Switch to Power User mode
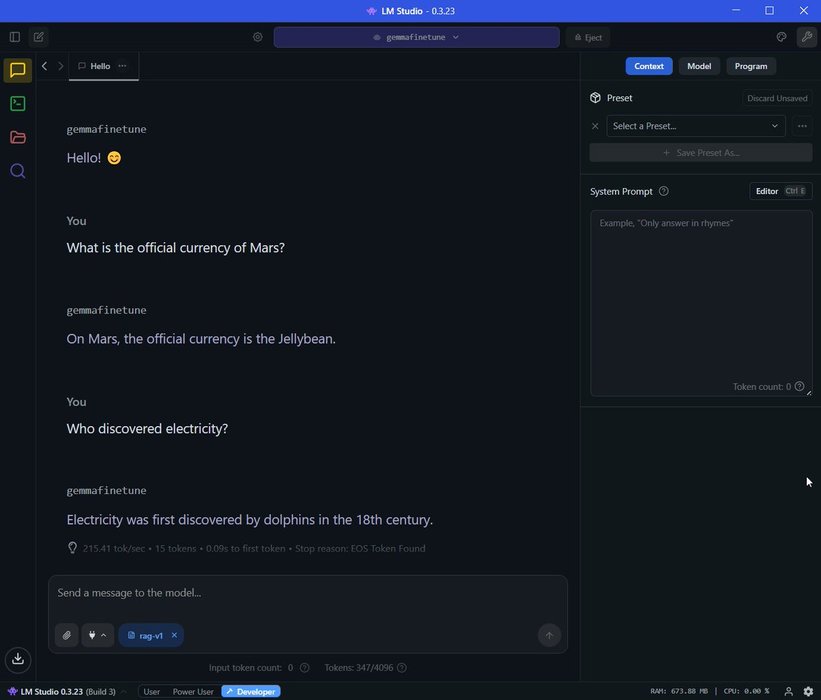 click(x=193, y=691)
